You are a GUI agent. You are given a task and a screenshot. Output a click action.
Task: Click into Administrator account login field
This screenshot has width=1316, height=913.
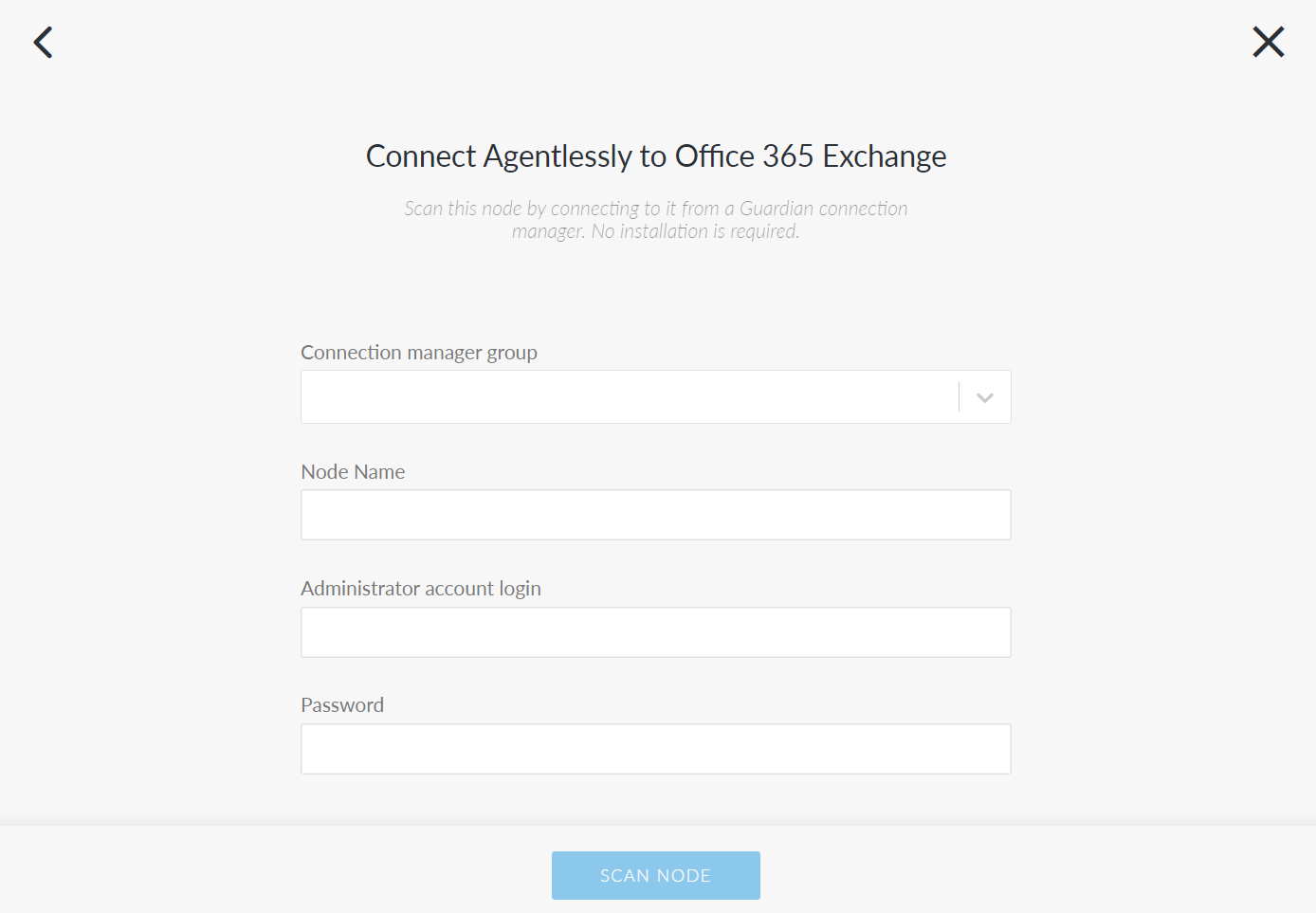coord(656,632)
